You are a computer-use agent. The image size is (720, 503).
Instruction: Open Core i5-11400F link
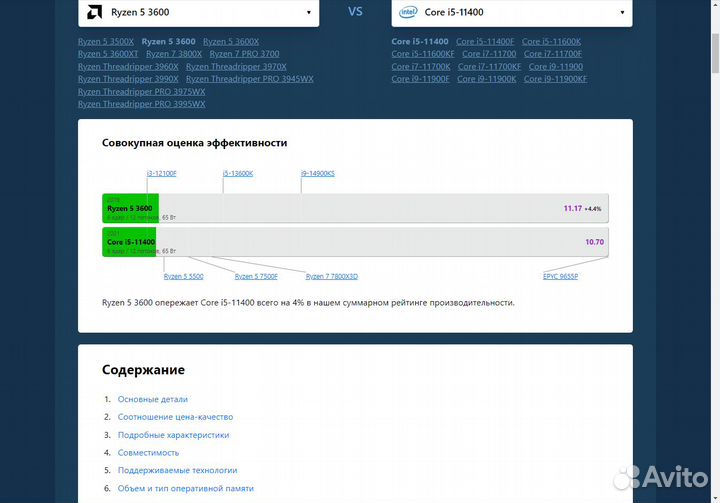click(485, 41)
